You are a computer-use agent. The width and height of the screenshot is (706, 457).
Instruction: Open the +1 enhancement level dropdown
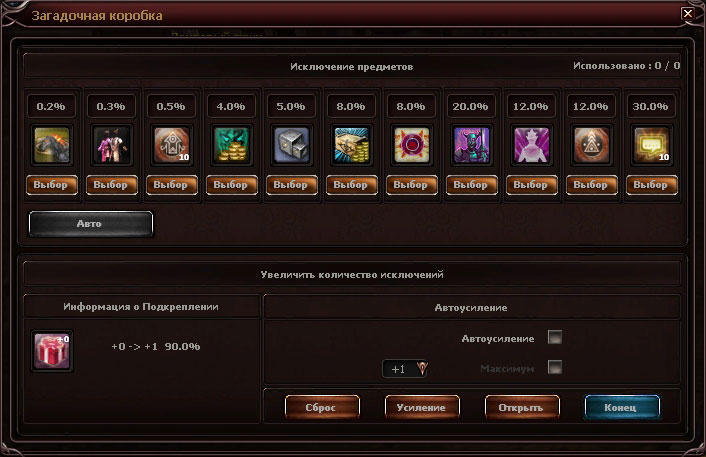(x=405, y=369)
